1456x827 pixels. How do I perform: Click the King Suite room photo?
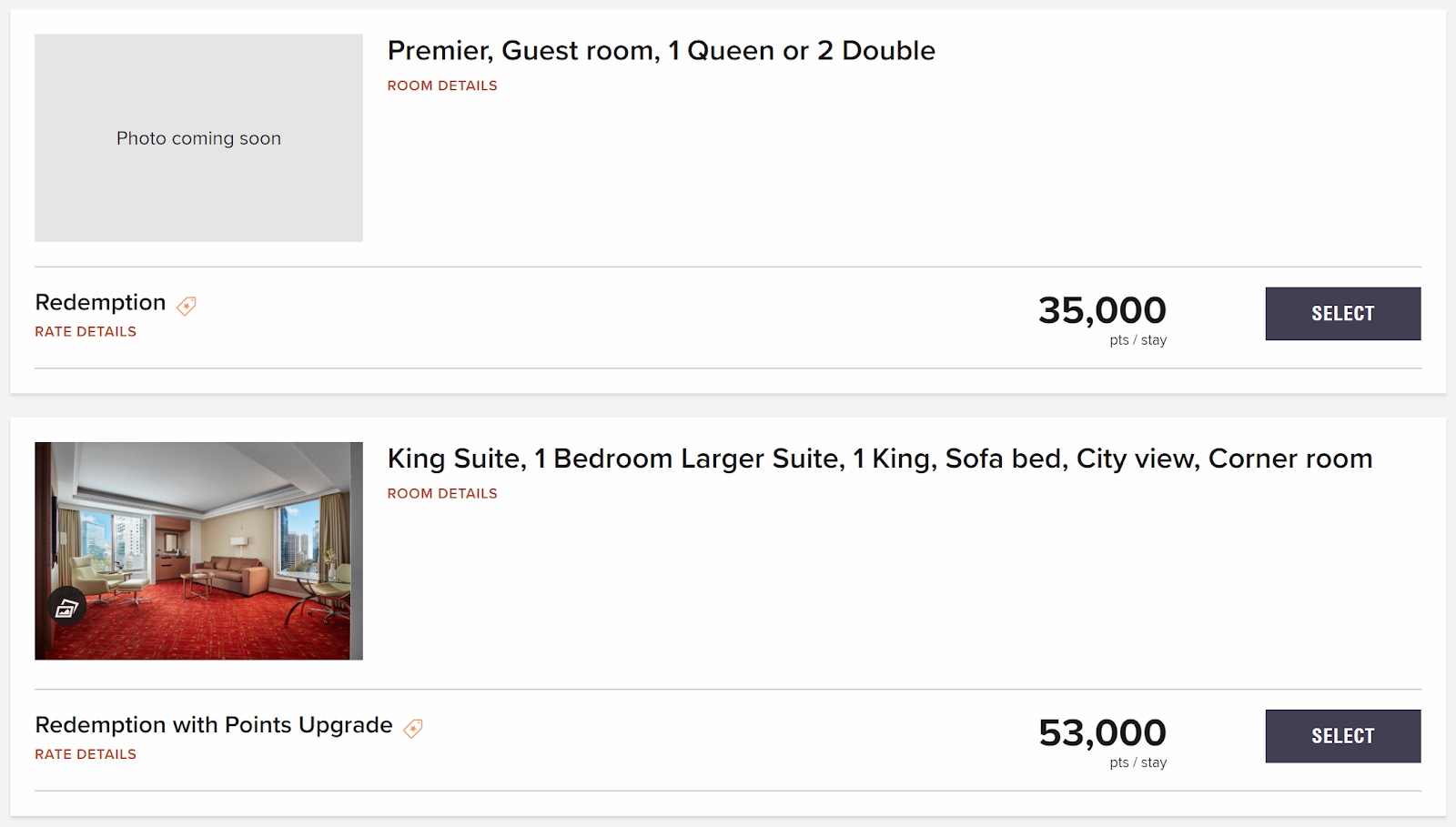pyautogui.click(x=198, y=550)
